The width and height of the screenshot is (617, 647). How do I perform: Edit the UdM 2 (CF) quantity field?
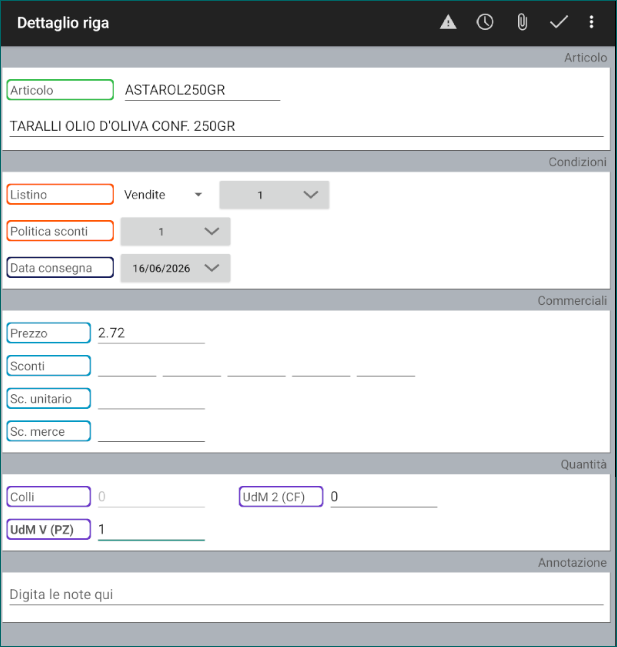pos(384,497)
